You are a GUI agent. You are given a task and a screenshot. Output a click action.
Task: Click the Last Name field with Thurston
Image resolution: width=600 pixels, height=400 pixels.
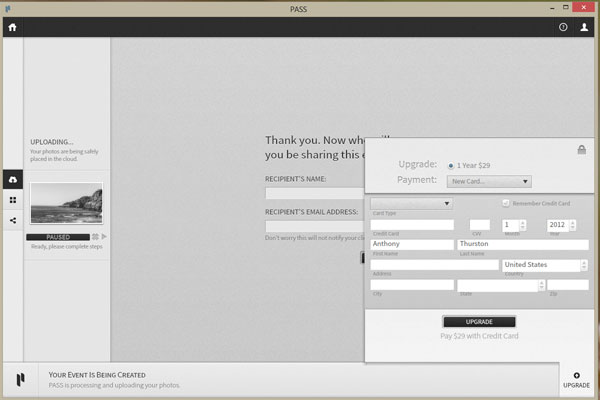(523, 244)
